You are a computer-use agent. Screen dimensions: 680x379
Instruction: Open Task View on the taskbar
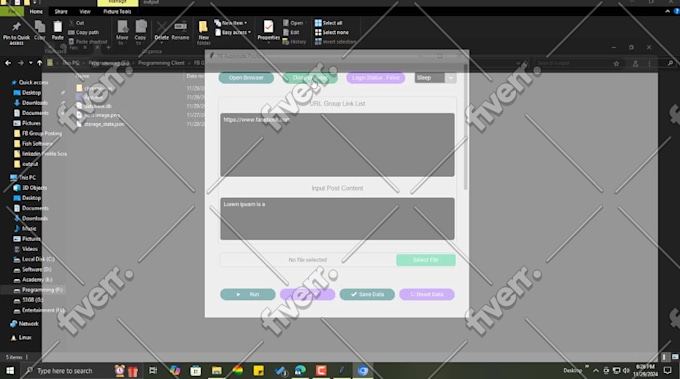point(153,371)
